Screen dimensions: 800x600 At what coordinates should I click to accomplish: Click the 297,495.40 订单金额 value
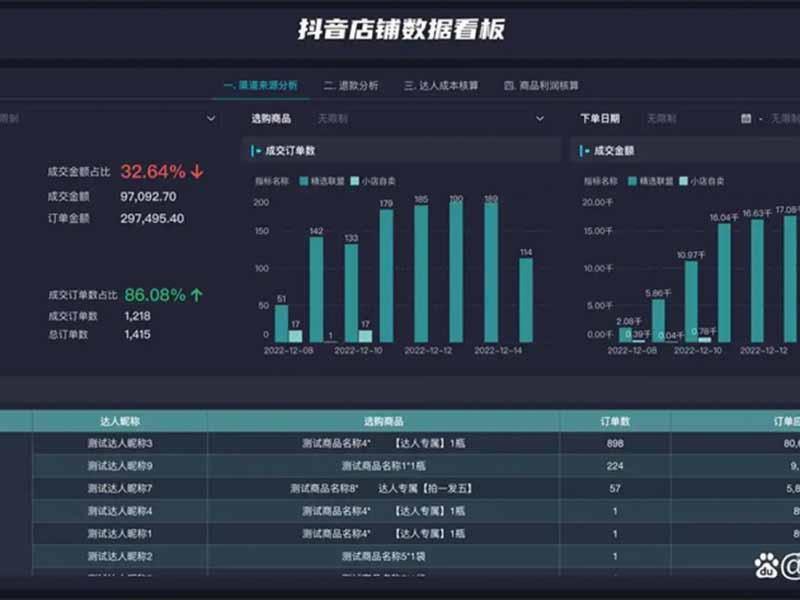[152, 218]
